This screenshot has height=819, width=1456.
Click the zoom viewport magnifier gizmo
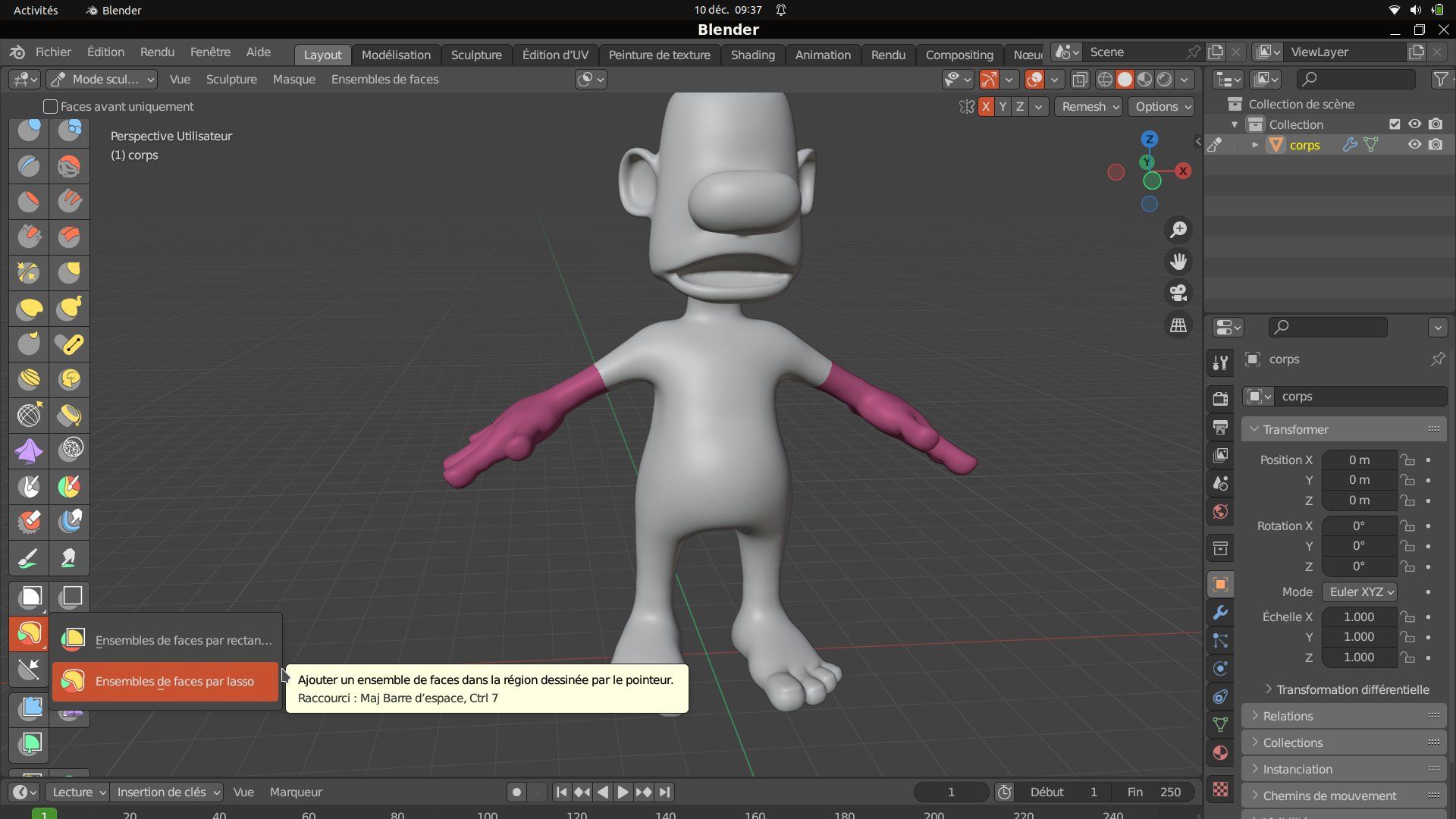(1178, 230)
